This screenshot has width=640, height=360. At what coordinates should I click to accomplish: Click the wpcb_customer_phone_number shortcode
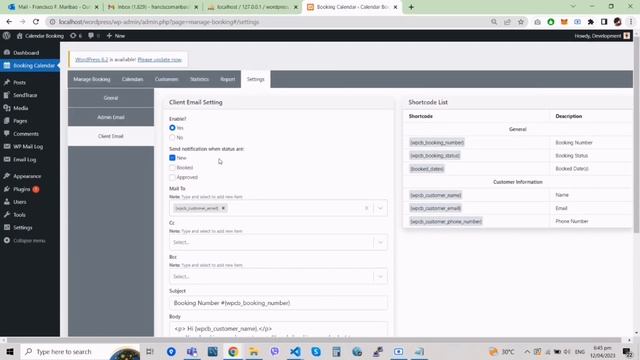coord(446,222)
